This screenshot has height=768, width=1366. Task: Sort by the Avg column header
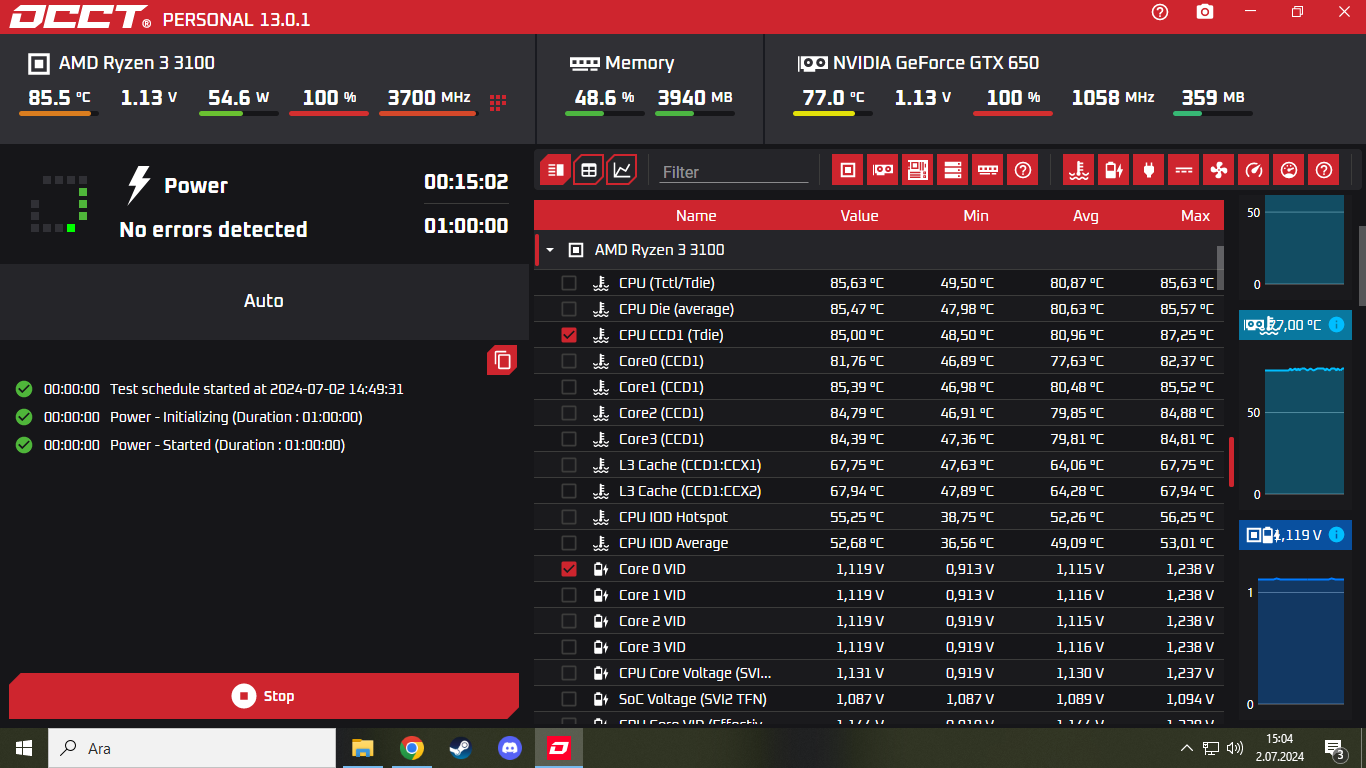pos(1086,216)
